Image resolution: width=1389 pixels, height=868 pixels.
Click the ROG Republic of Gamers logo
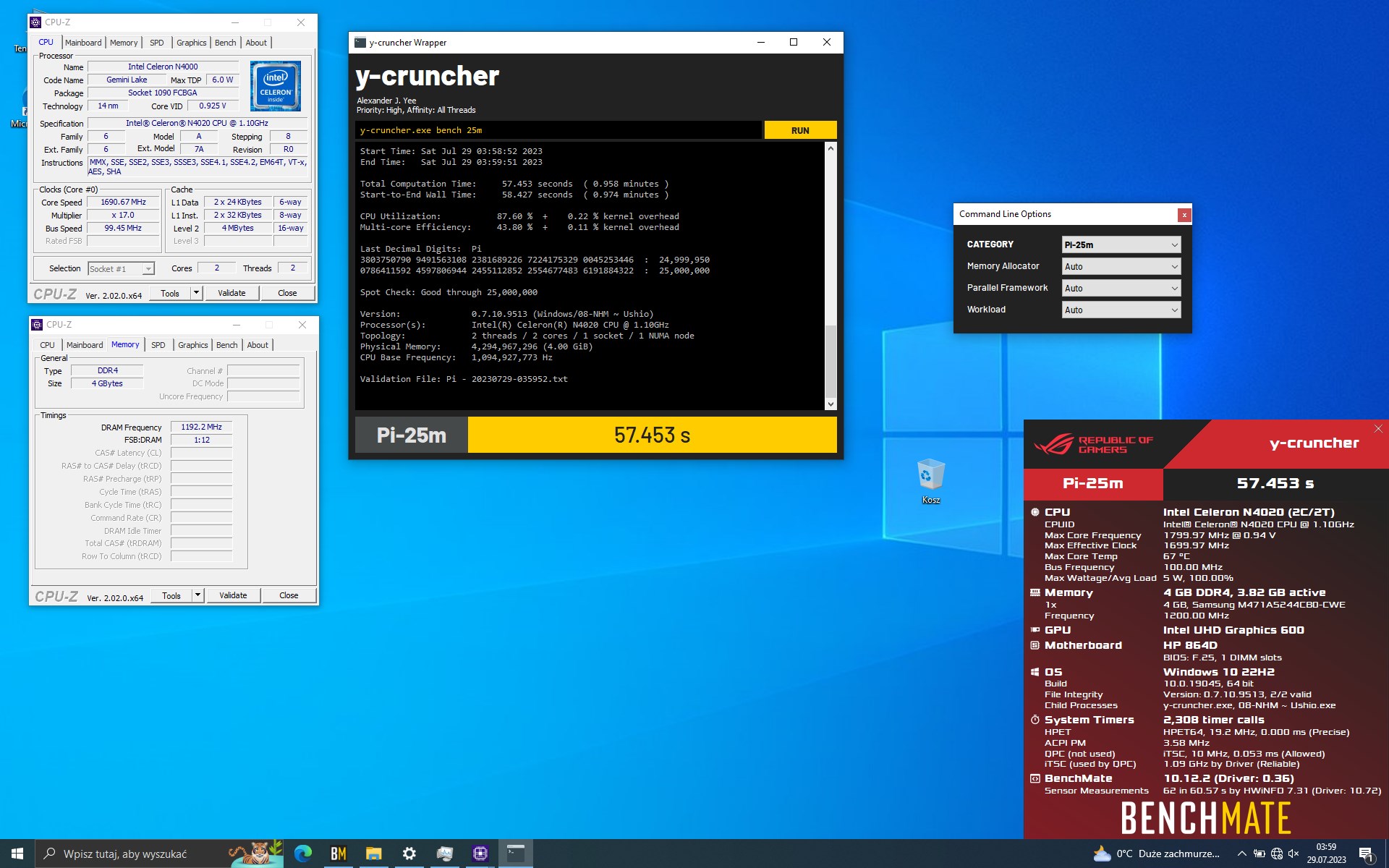(1092, 444)
